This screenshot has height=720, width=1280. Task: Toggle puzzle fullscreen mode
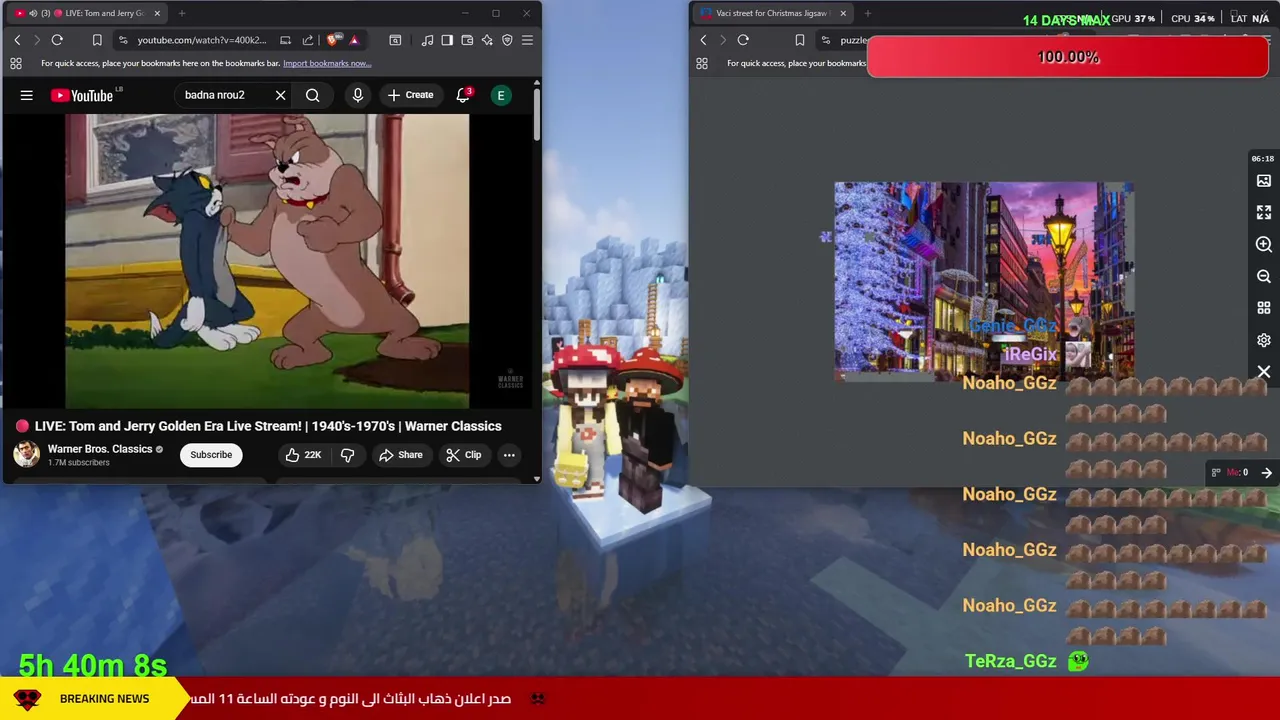1264,213
